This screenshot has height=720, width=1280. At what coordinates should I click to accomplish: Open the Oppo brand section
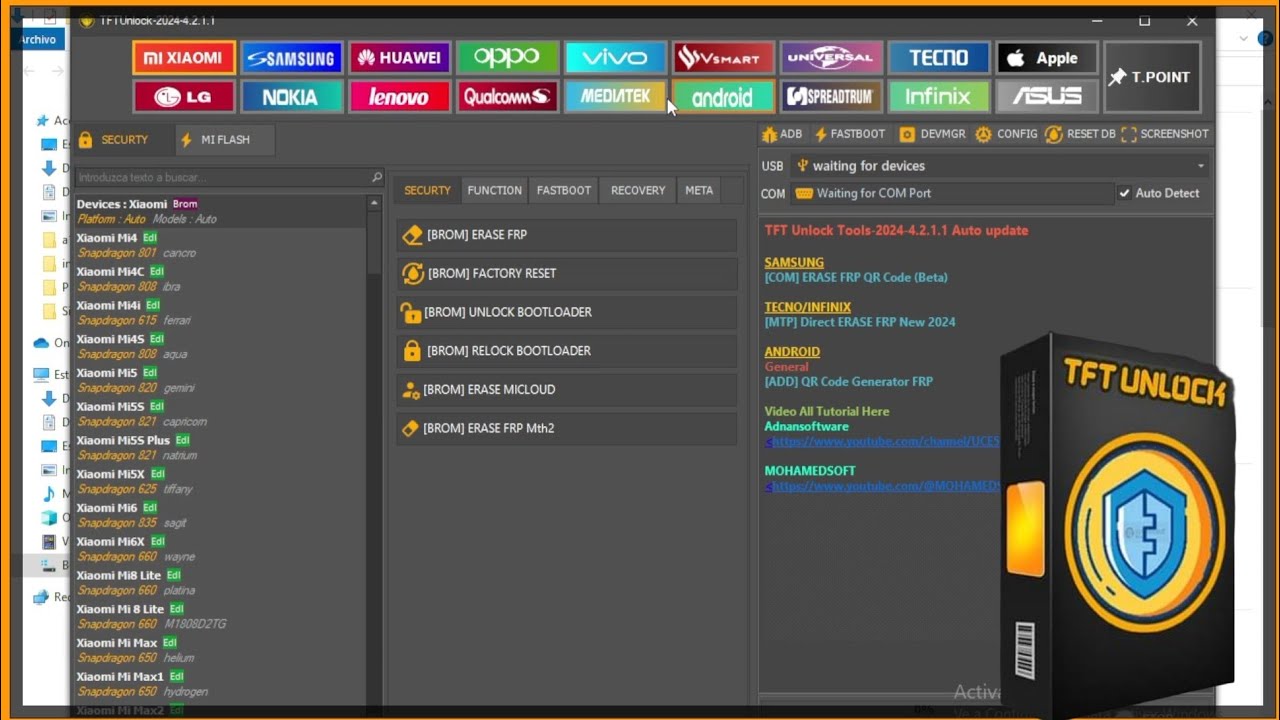tap(507, 58)
